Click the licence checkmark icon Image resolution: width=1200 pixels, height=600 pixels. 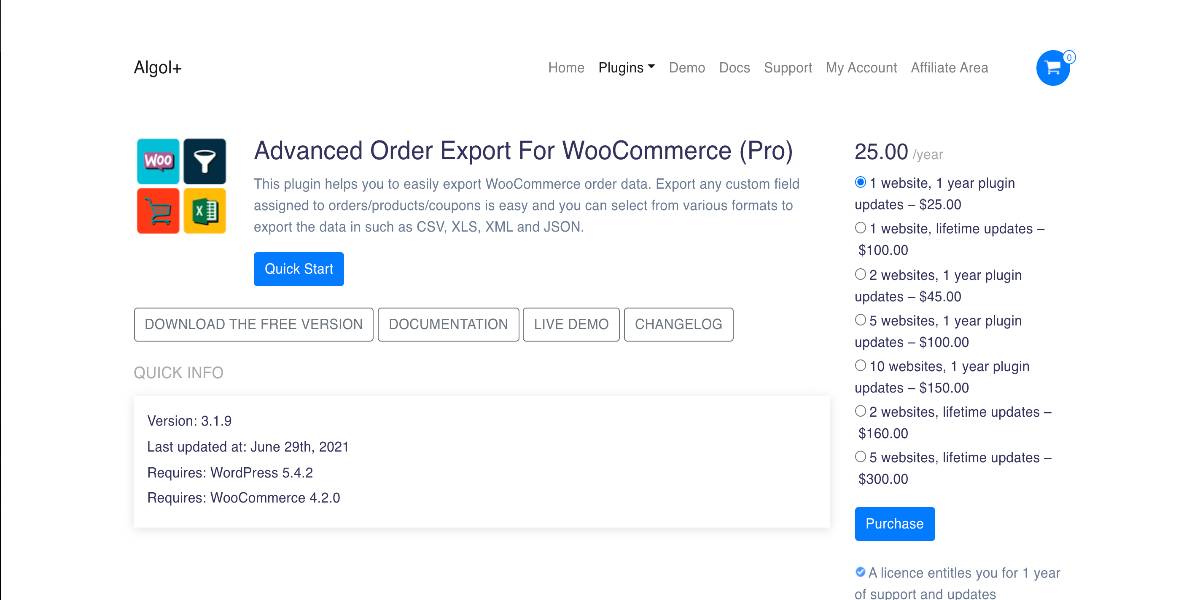[x=860, y=572]
